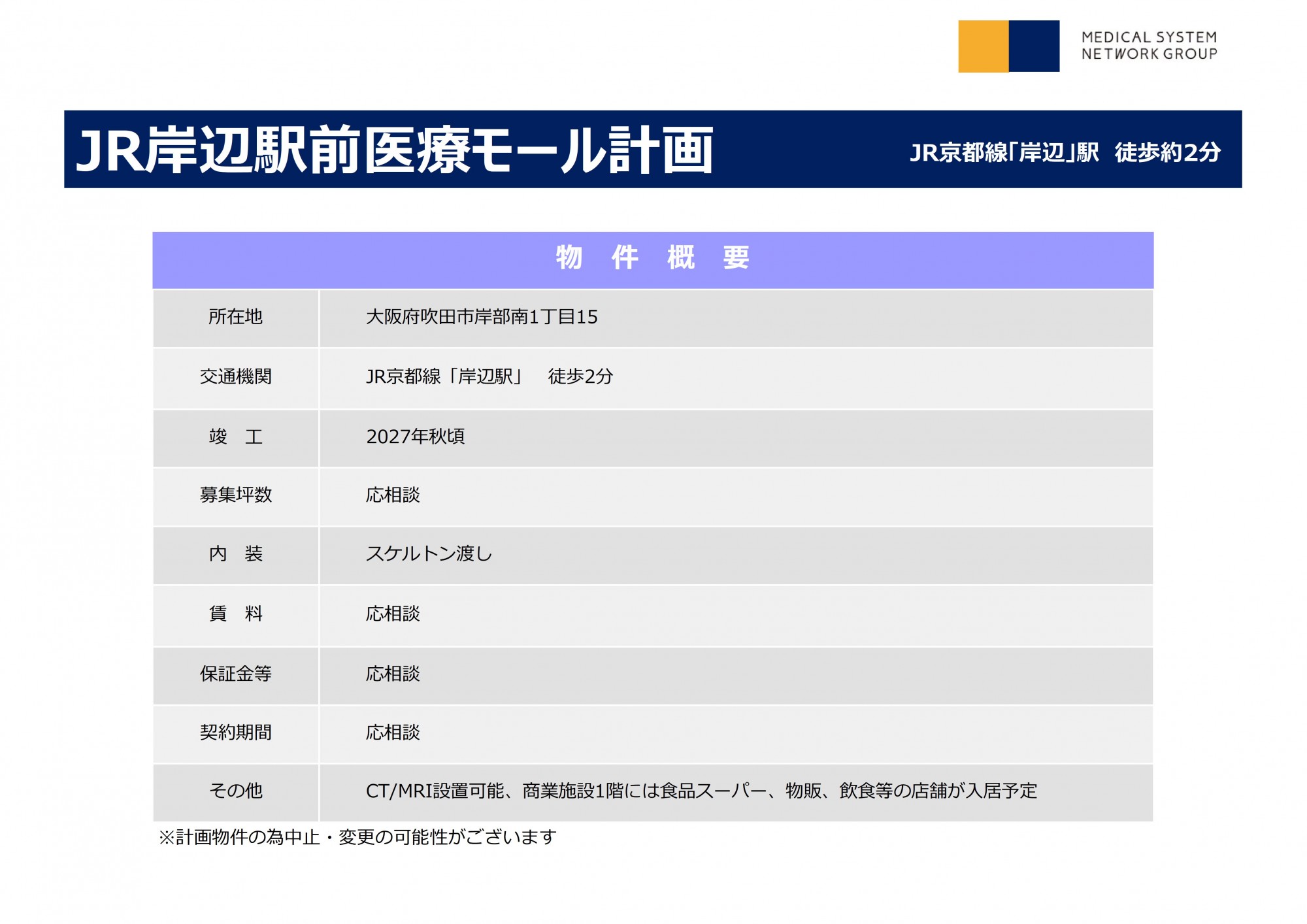Select the 保証金等 row label

[235, 674]
